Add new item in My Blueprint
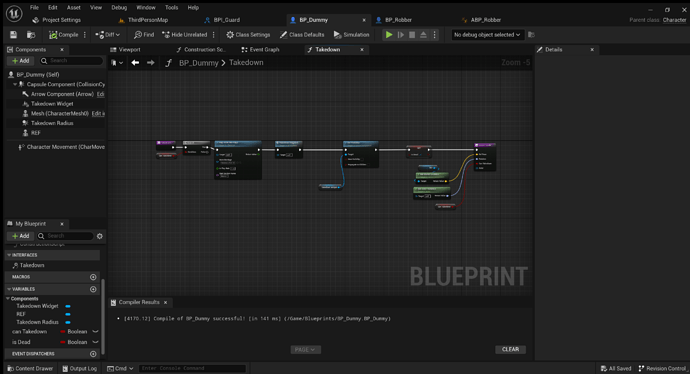 click(21, 236)
